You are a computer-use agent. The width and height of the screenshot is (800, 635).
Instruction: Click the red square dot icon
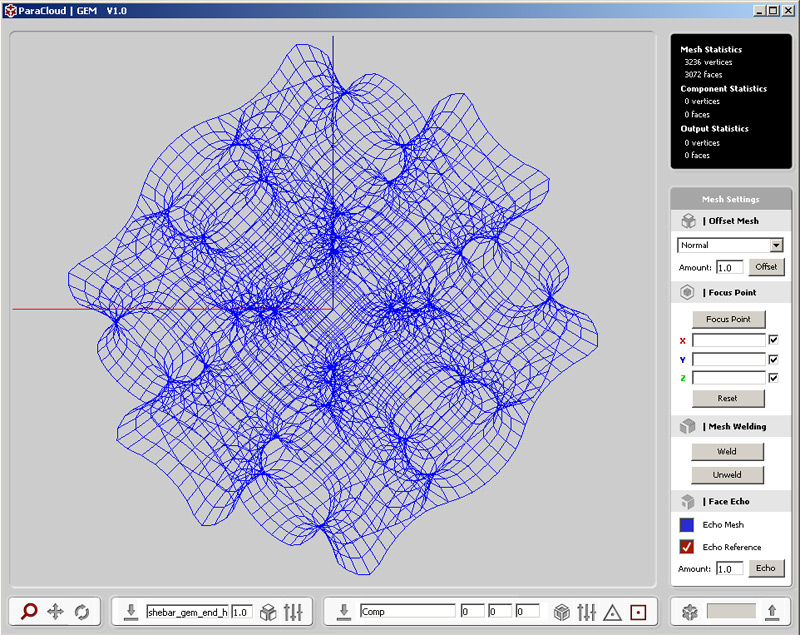[638, 612]
